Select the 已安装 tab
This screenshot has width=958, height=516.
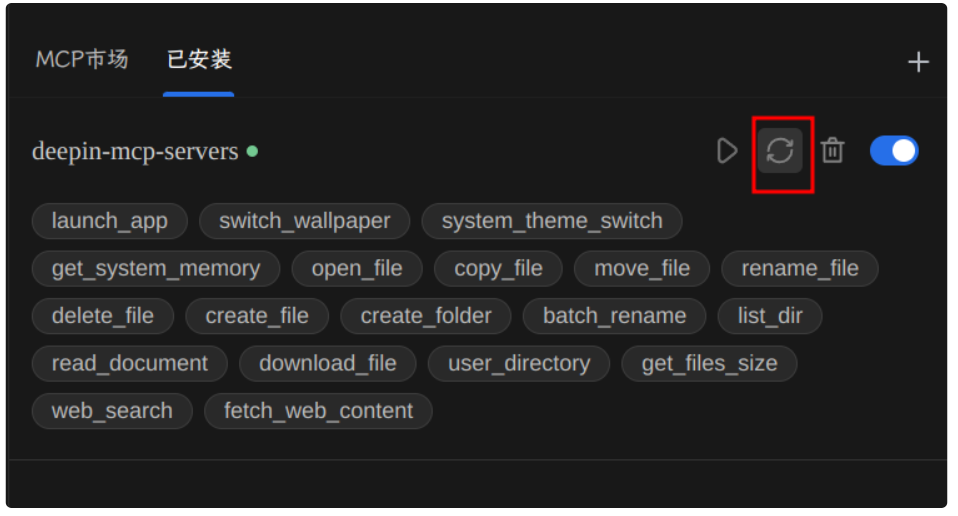[199, 59]
